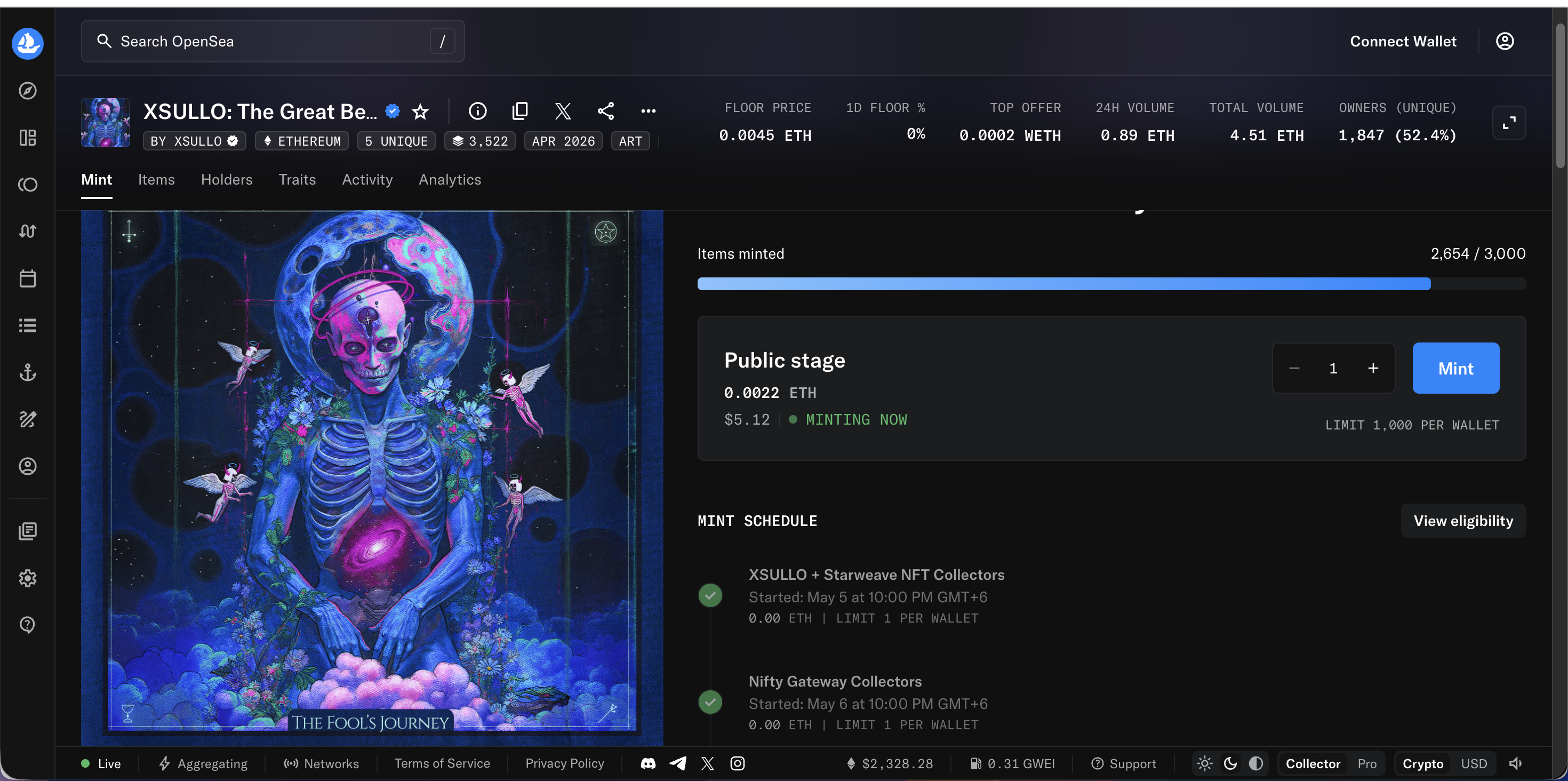Open the Activity list icon in sidebar
The width and height of the screenshot is (1568, 781).
pos(27,325)
